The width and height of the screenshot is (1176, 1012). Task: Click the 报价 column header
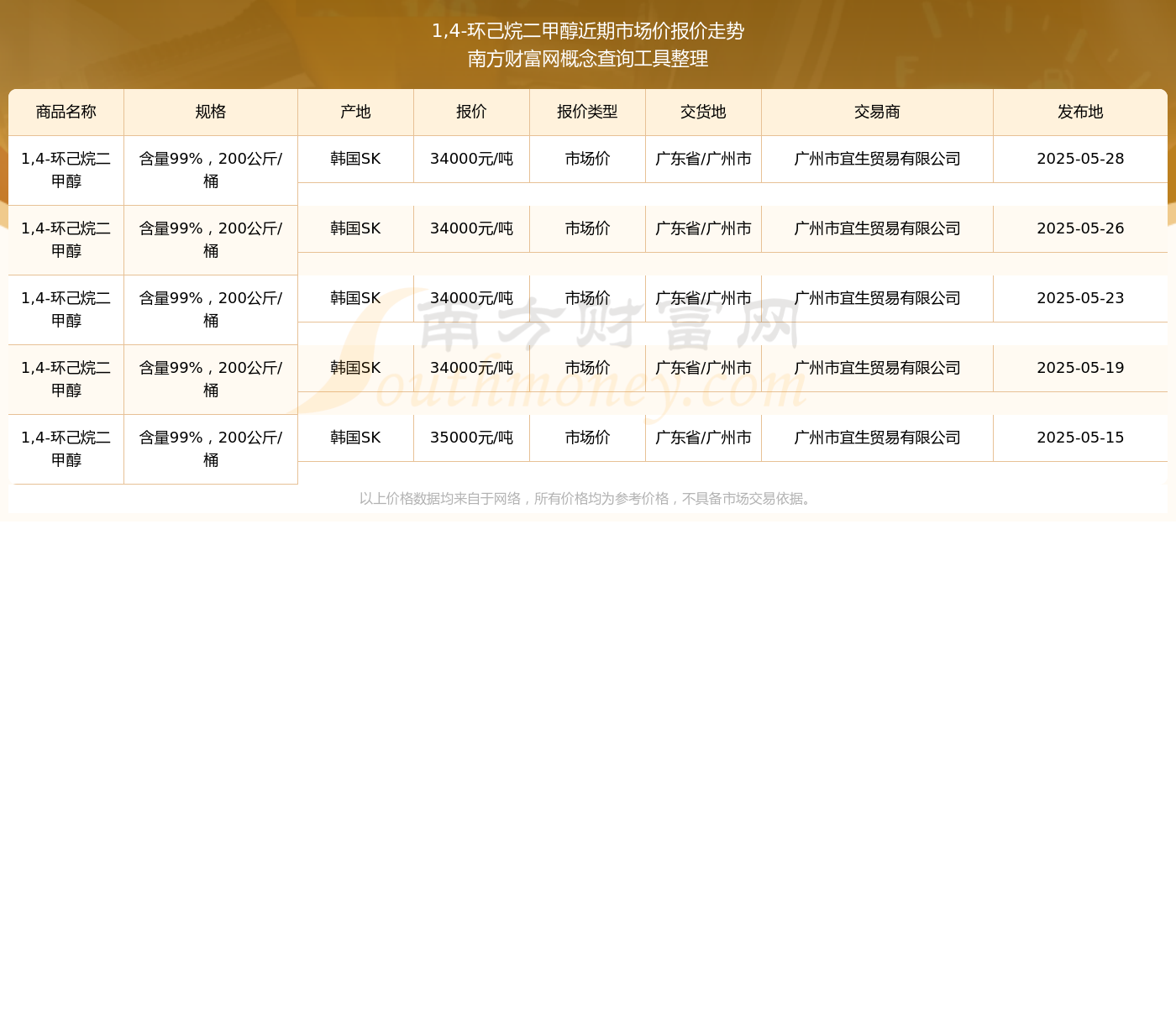coord(471,112)
